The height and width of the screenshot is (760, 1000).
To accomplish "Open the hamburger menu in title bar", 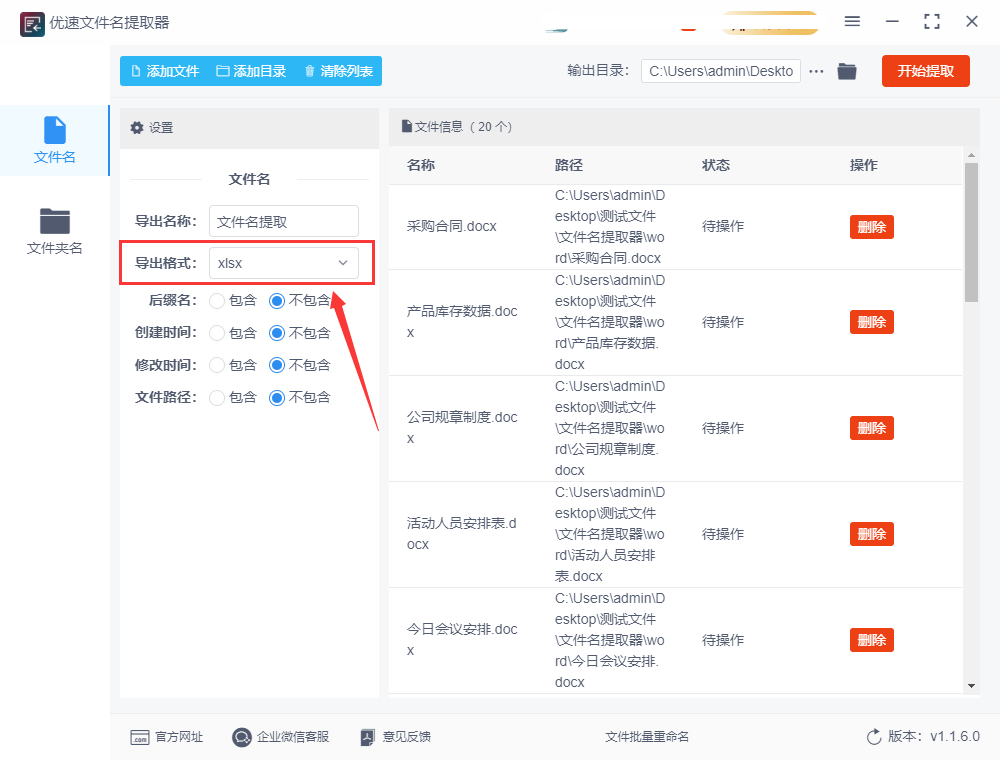I will click(x=852, y=21).
